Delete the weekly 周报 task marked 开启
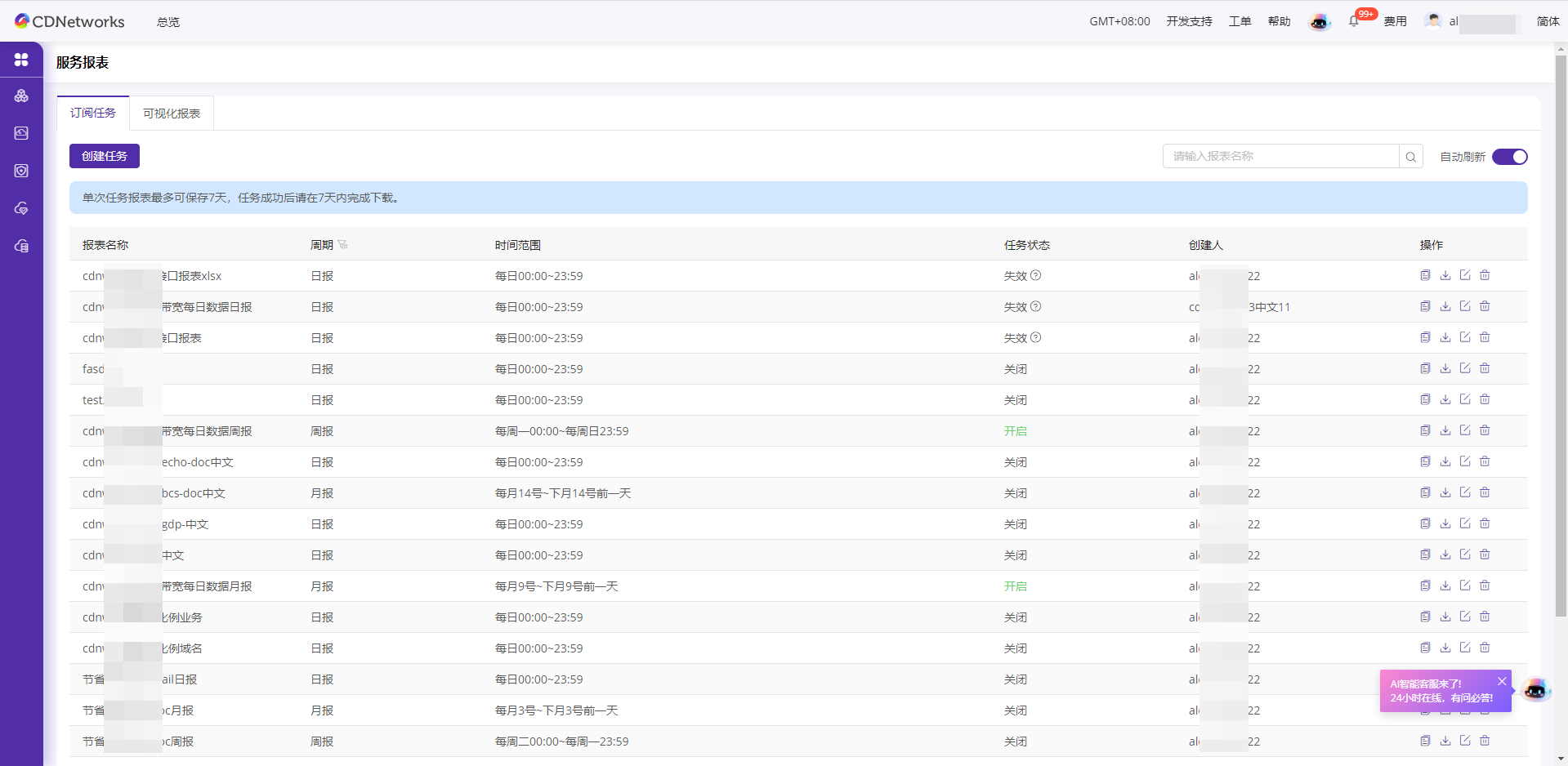 click(1485, 431)
